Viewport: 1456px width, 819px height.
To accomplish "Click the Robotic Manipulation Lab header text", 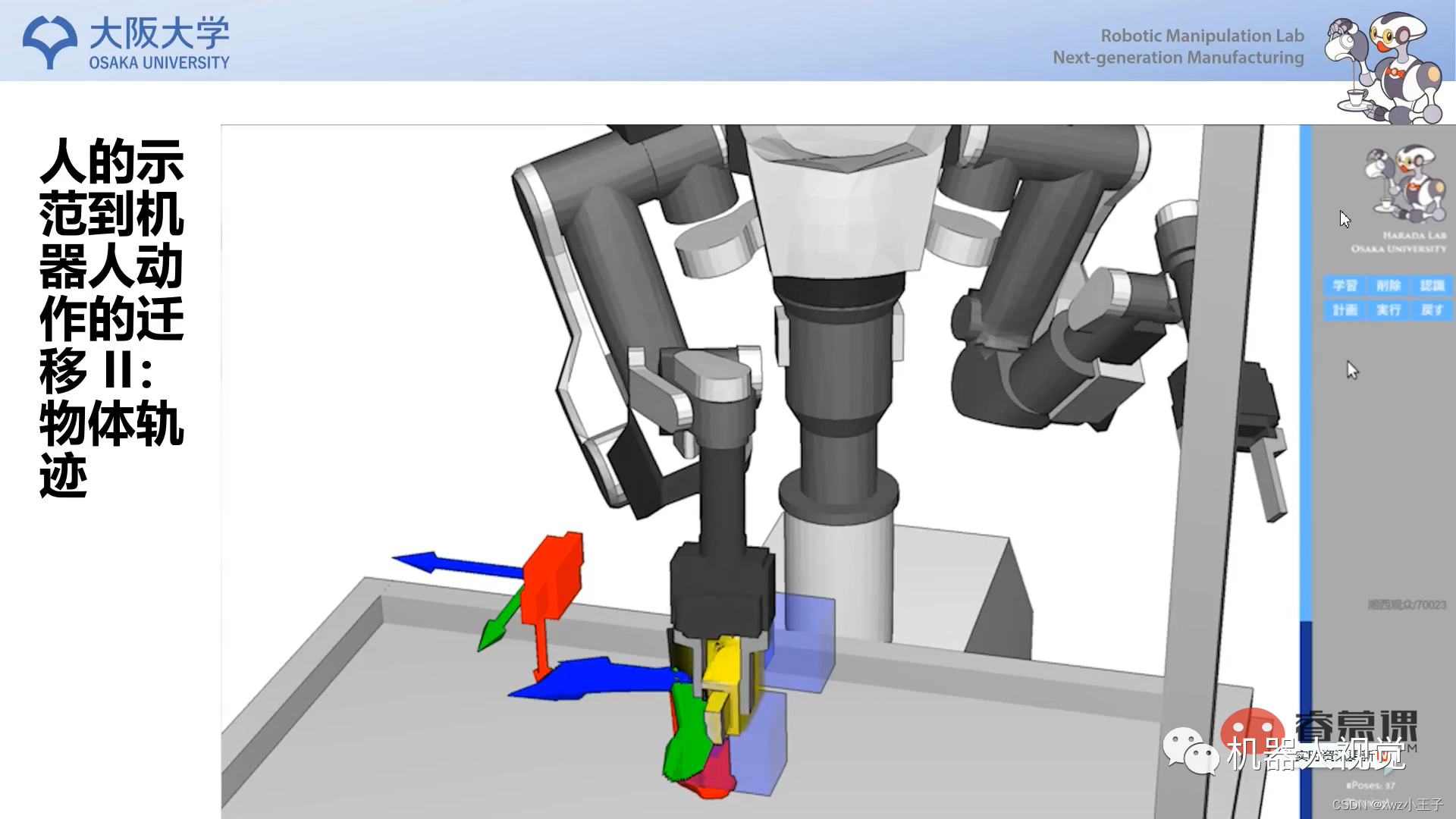I will 1201,36.
